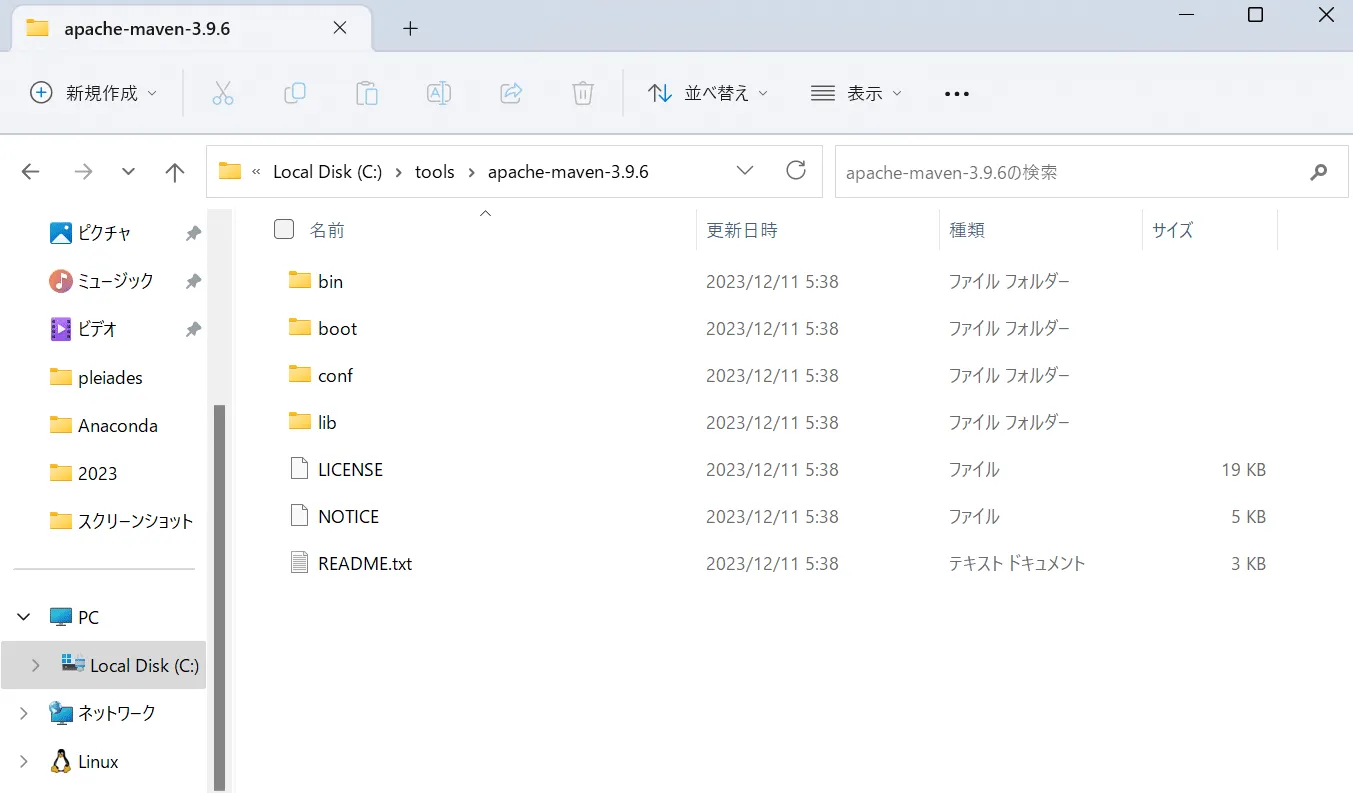
Task: Expand address bar history dropdown
Action: pos(745,171)
